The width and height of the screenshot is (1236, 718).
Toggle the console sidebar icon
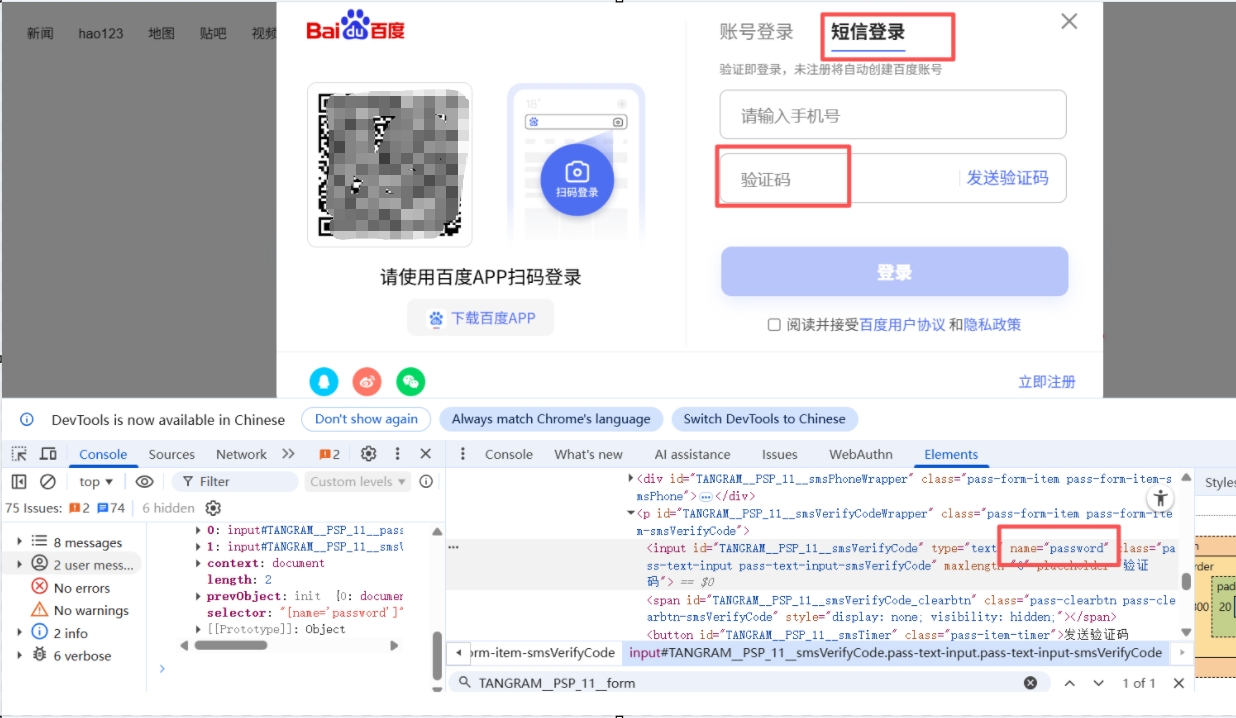click(19, 481)
